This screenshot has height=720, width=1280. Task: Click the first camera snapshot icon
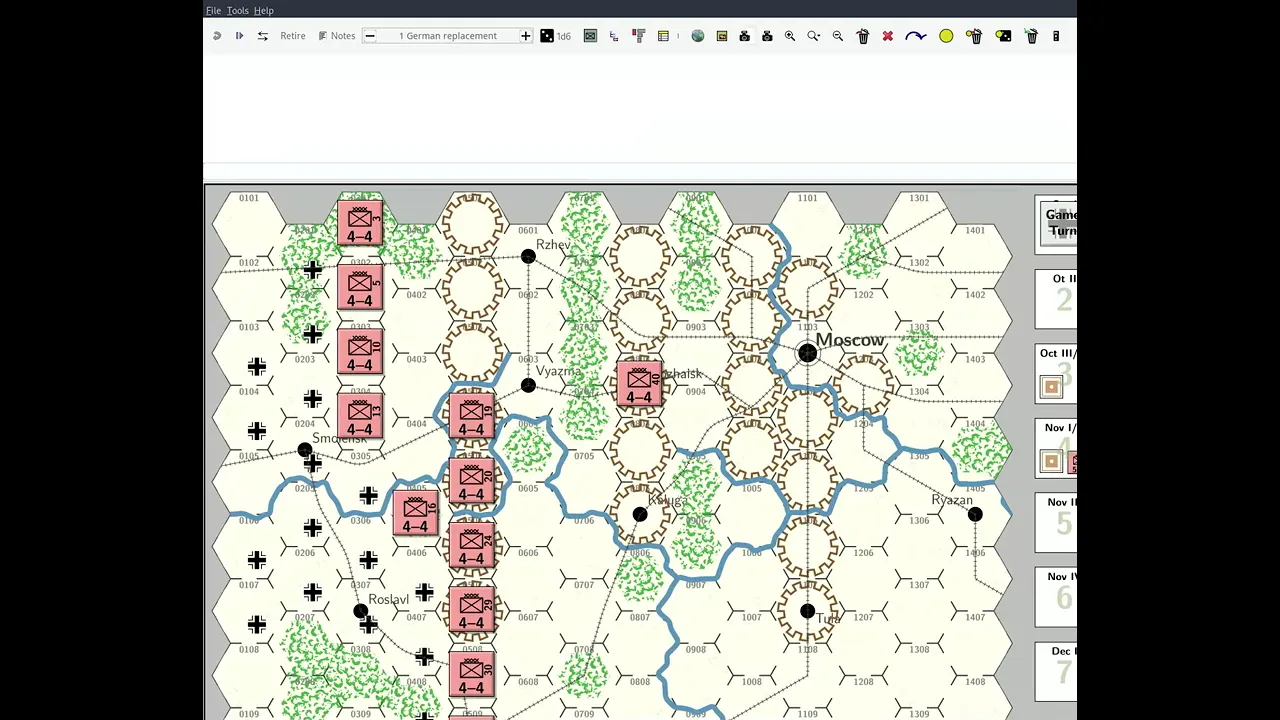[x=744, y=36]
